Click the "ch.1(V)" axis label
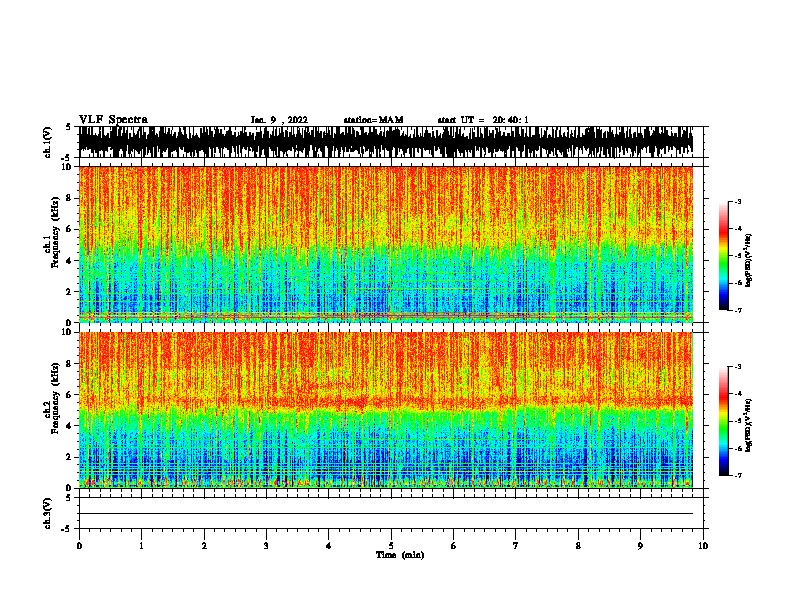792x612 pixels. pos(48,142)
